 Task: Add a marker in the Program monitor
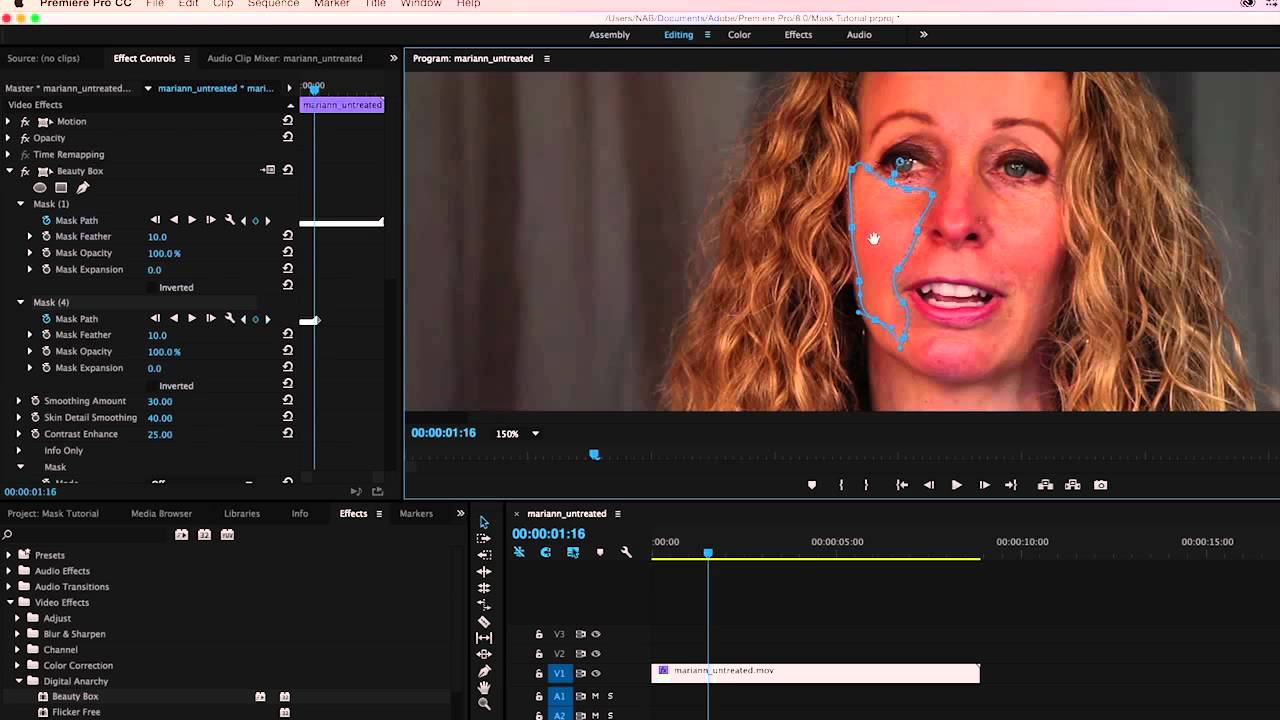click(x=811, y=485)
